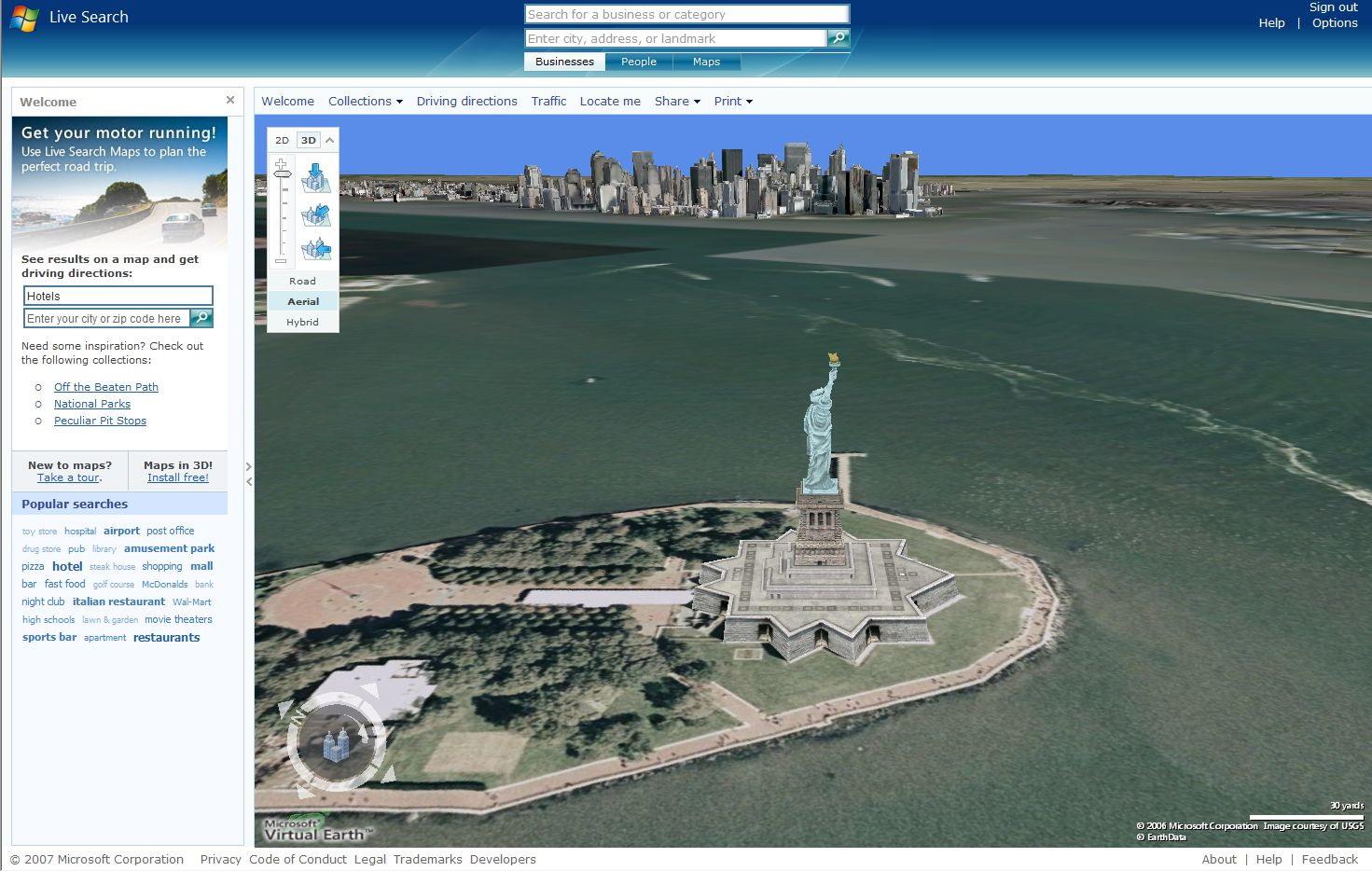The width and height of the screenshot is (1372, 871).
Task: Click the city or zip code field
Action: coord(106,318)
